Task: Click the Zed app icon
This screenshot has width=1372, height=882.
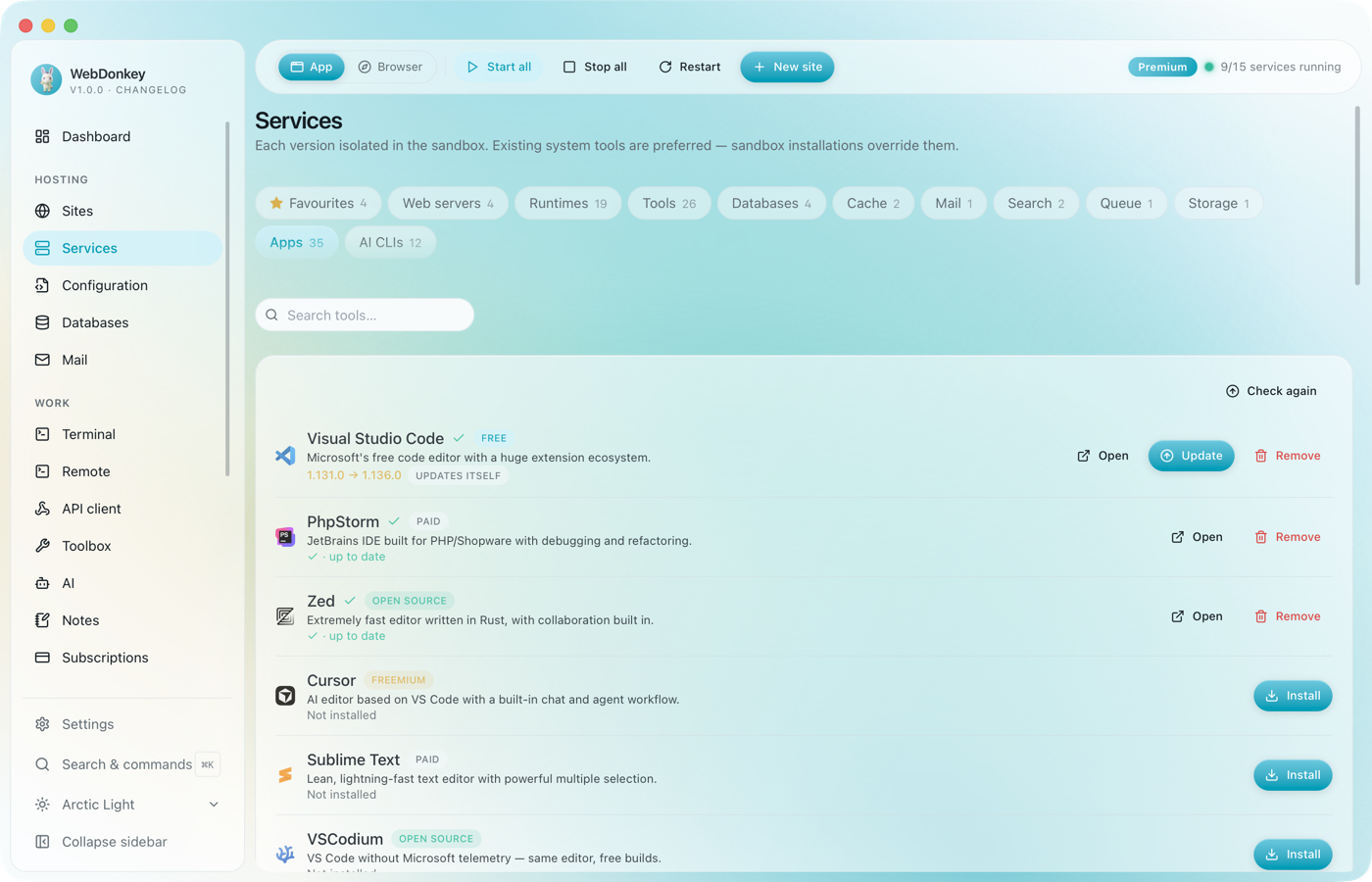Action: (285, 616)
